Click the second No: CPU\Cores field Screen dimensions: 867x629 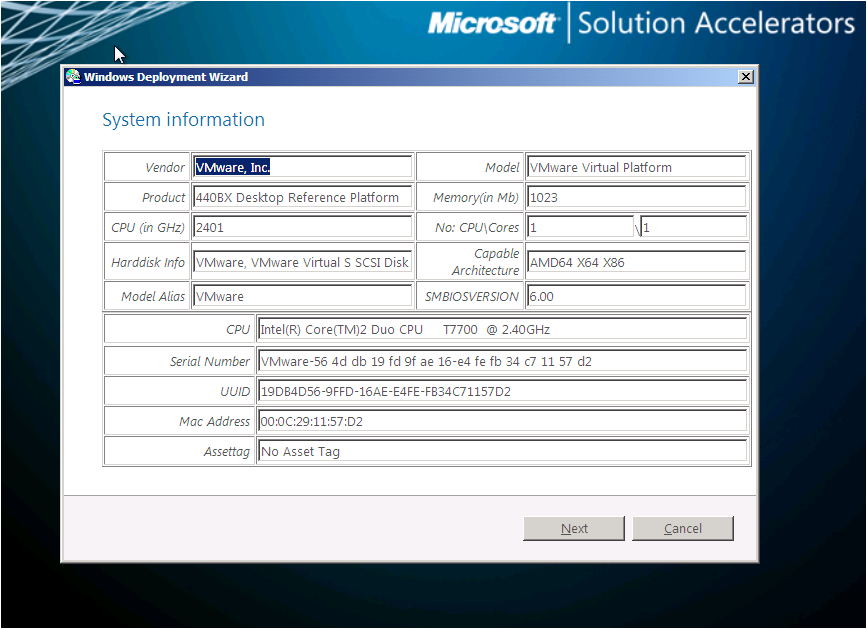point(693,227)
